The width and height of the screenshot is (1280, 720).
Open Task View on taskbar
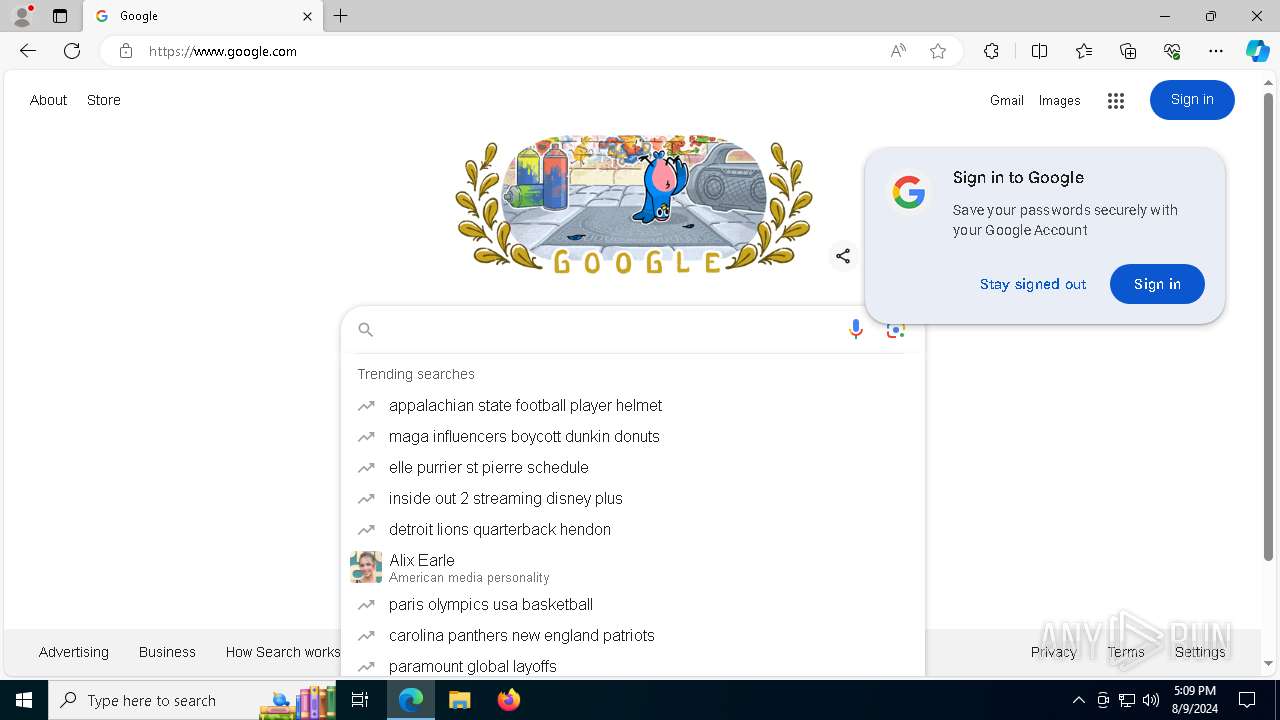(360, 700)
